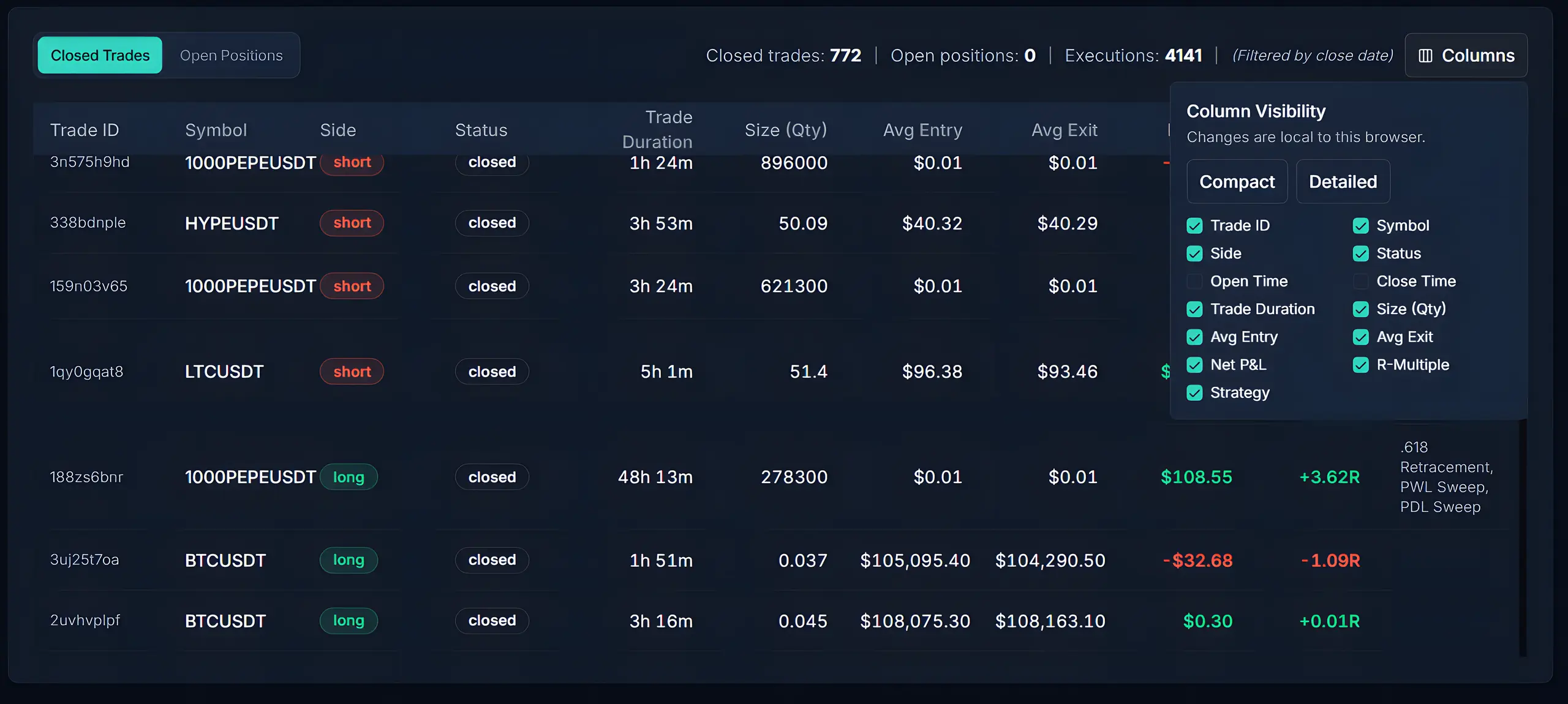Apply the Compact column preset
Viewport: 1568px width, 704px height.
pyautogui.click(x=1237, y=181)
